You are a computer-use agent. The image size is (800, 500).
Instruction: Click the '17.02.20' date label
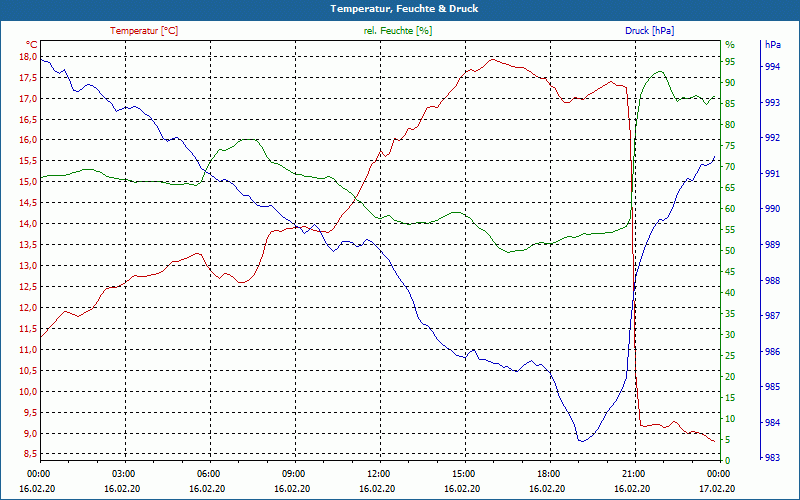tap(718, 488)
